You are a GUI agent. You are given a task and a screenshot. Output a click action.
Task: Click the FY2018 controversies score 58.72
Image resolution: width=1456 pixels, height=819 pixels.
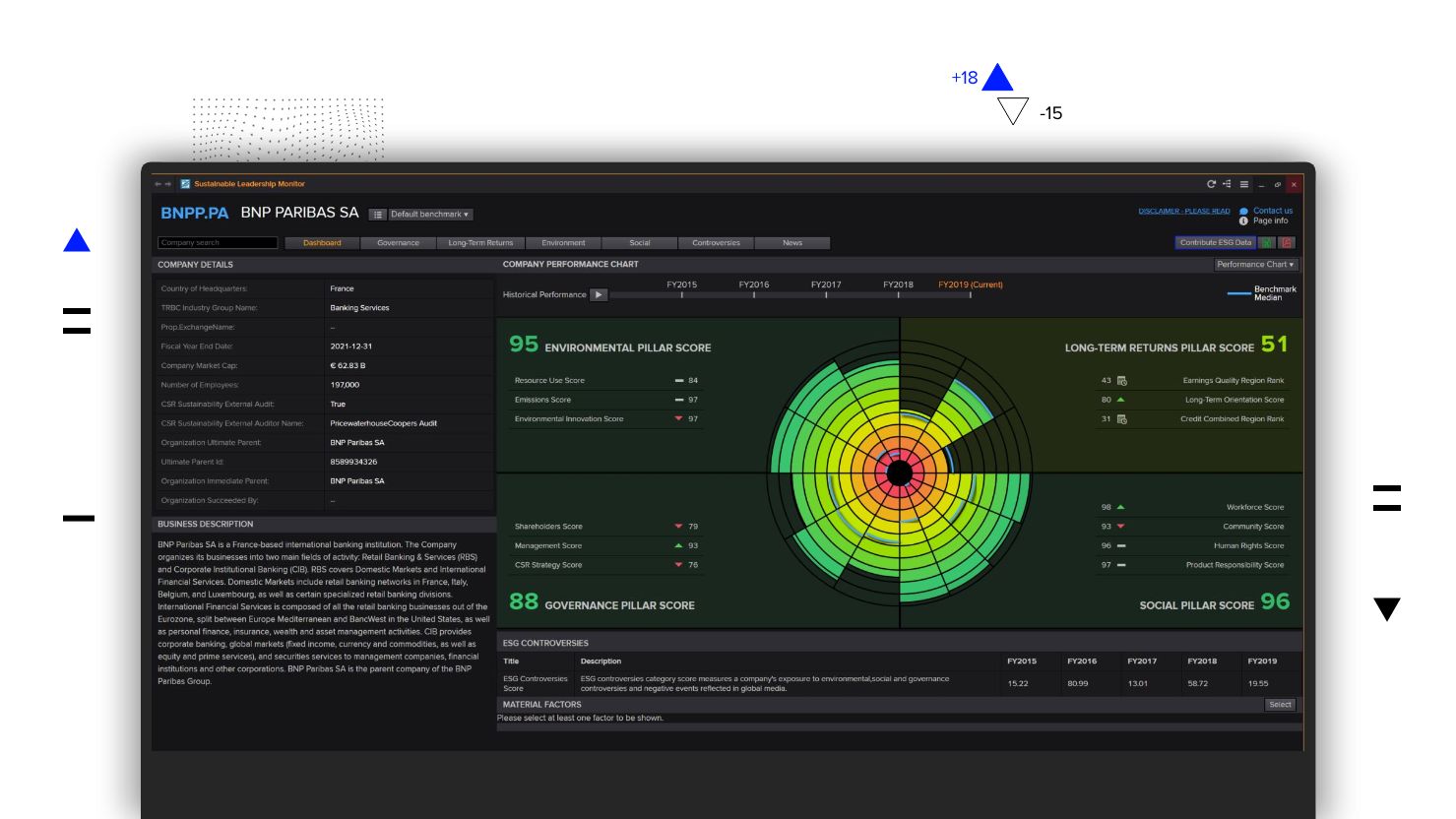click(x=1198, y=683)
